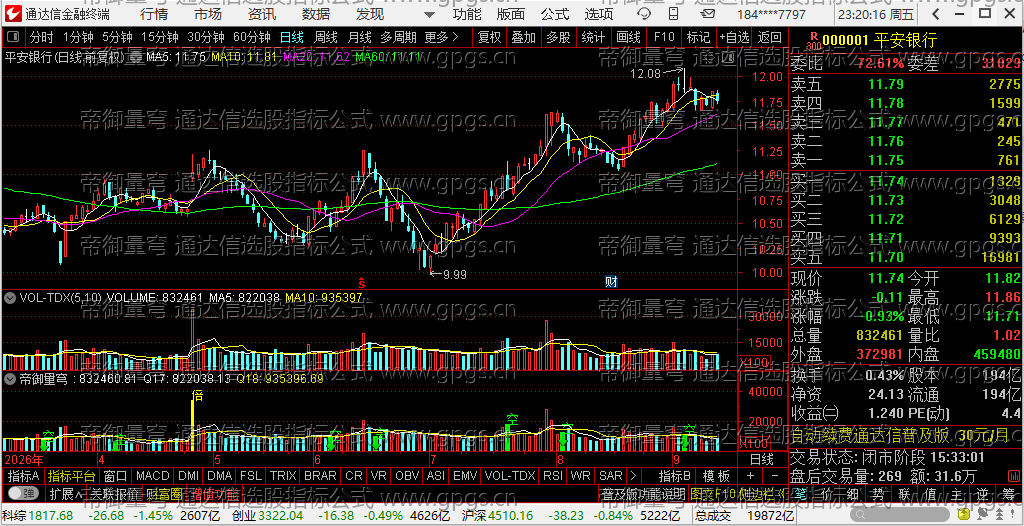This screenshot has height=526, width=1024.
Task: Open the 画线 drawing tools
Action: coord(628,37)
